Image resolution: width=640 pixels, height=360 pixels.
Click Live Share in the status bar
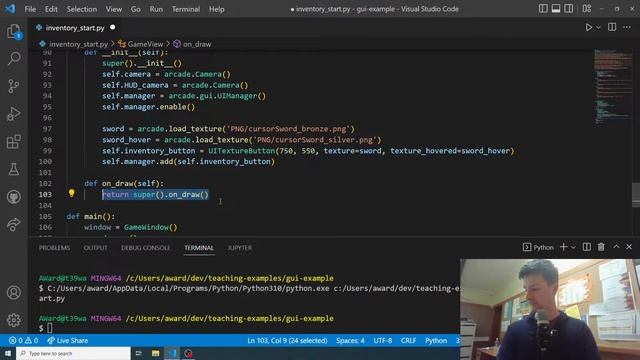[x=67, y=340]
